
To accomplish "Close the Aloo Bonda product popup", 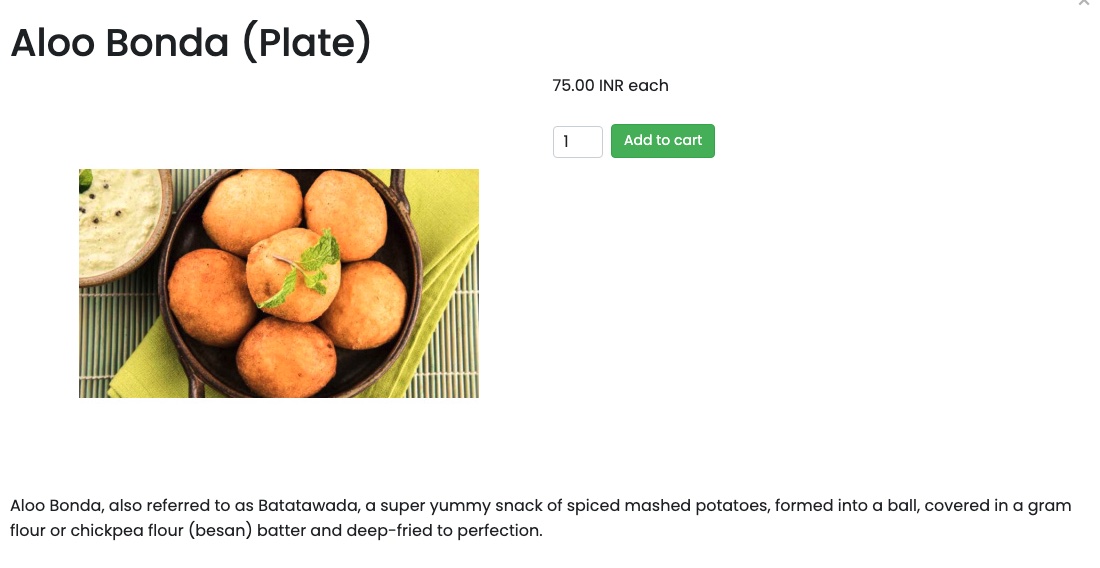I will pyautogui.click(x=1084, y=3).
